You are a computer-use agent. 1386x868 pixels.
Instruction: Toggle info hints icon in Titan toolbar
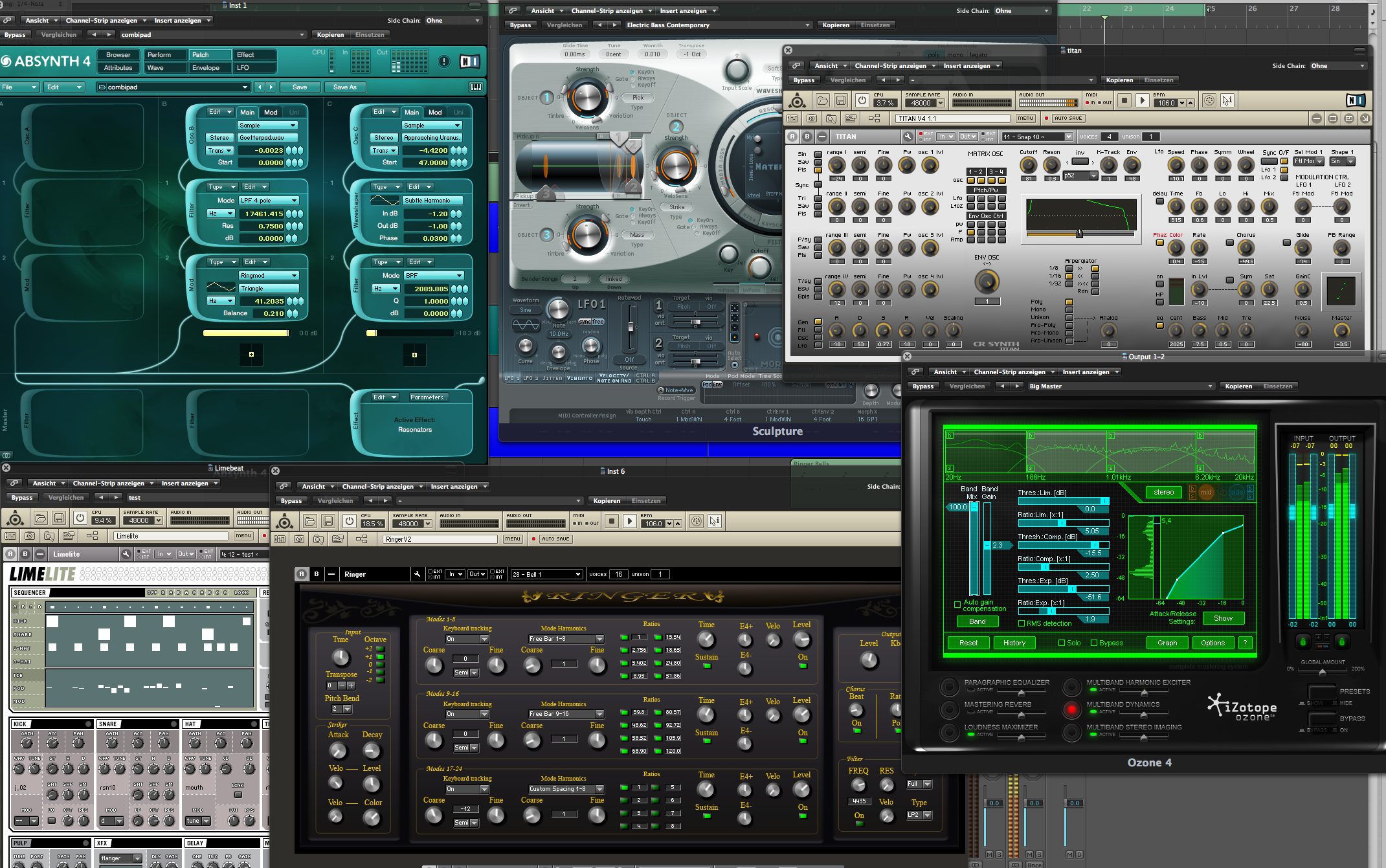1227,101
